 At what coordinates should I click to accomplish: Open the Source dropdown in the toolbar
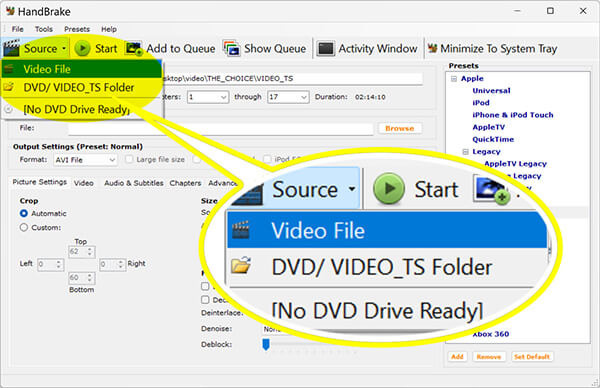pyautogui.click(x=35, y=49)
